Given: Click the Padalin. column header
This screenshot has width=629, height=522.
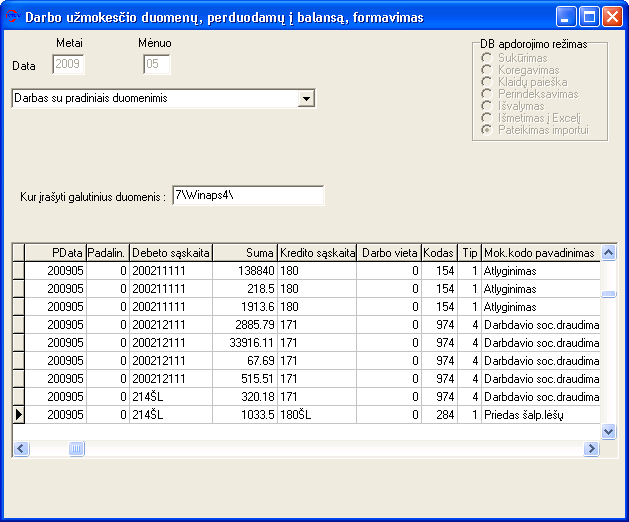Looking at the screenshot, I should [108, 253].
